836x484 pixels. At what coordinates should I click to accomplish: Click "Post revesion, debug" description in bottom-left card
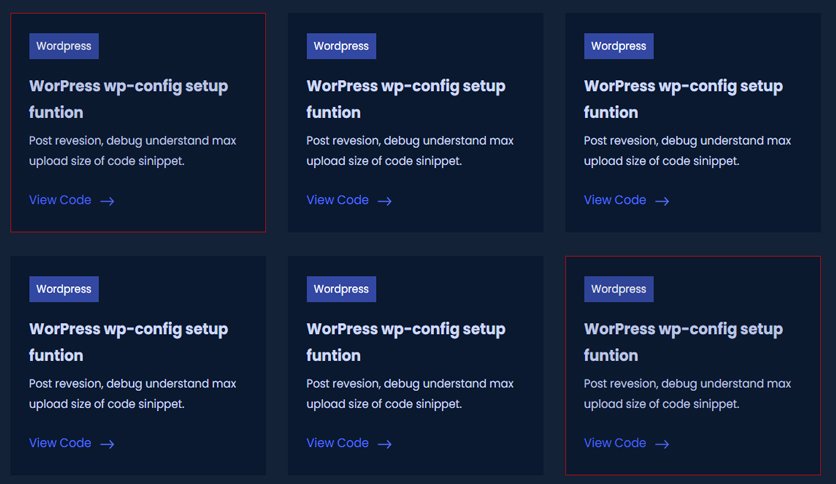point(132,394)
